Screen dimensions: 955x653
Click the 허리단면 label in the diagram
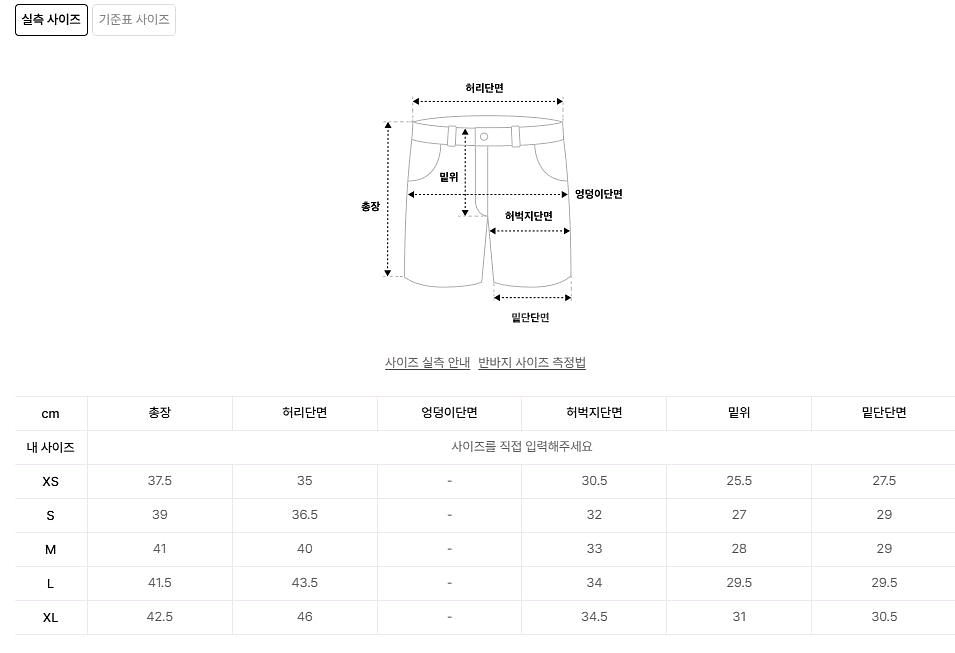coord(485,88)
